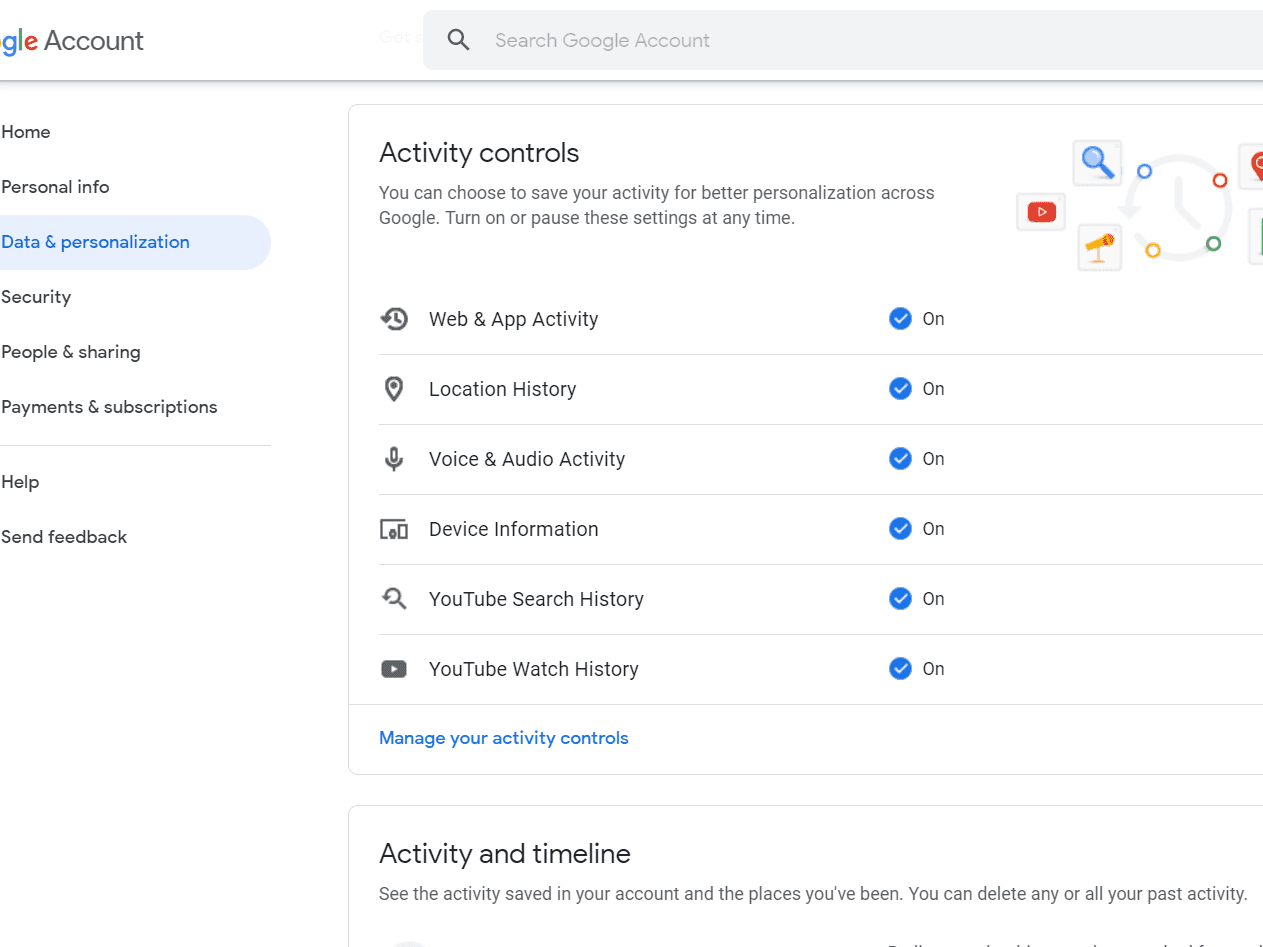Click the YouTube Watch History play icon
1263x947 pixels.
click(x=394, y=669)
